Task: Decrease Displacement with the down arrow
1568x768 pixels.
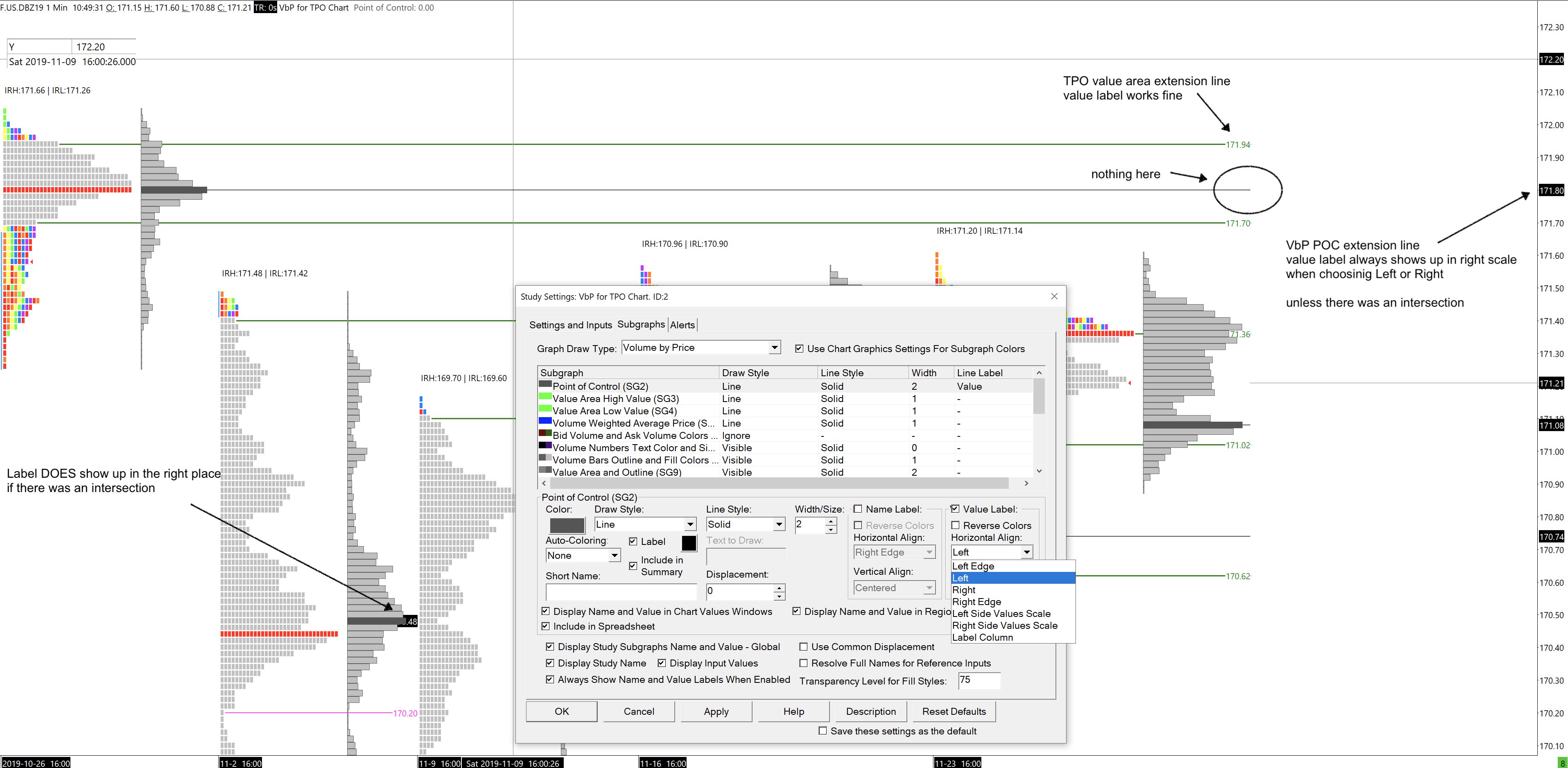Action: click(x=779, y=596)
